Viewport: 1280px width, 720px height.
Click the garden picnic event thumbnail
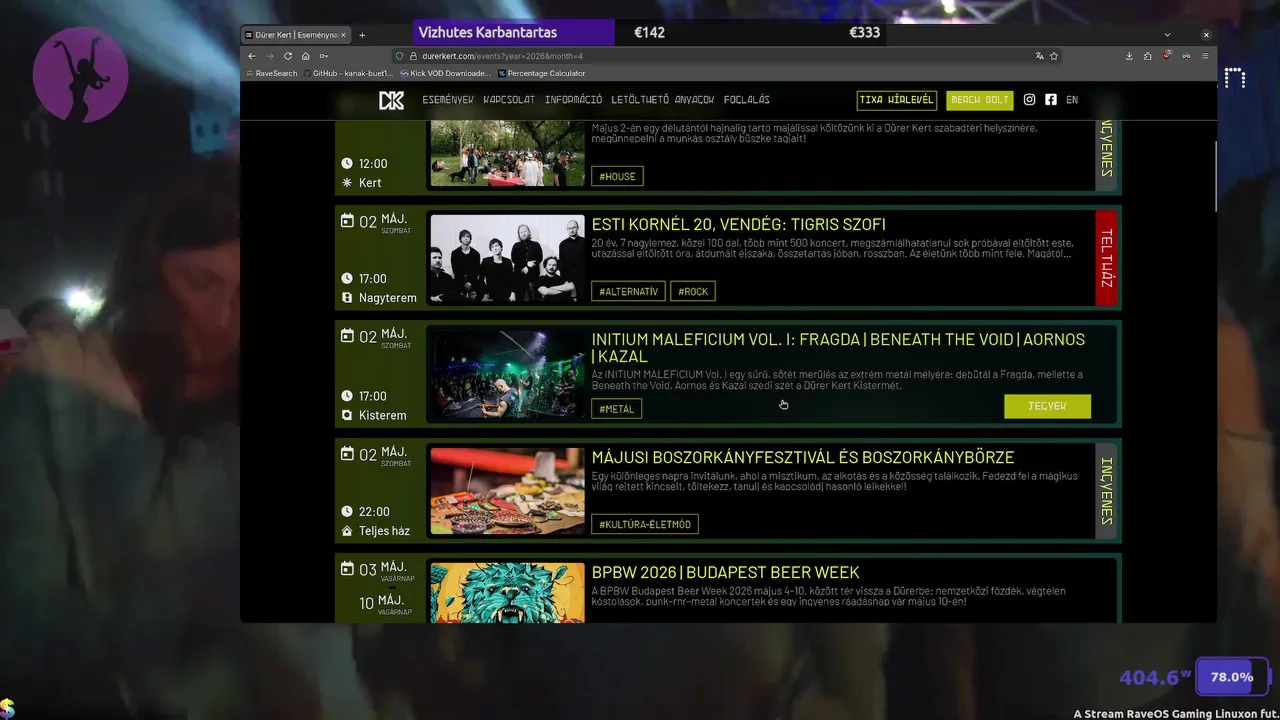coord(507,153)
